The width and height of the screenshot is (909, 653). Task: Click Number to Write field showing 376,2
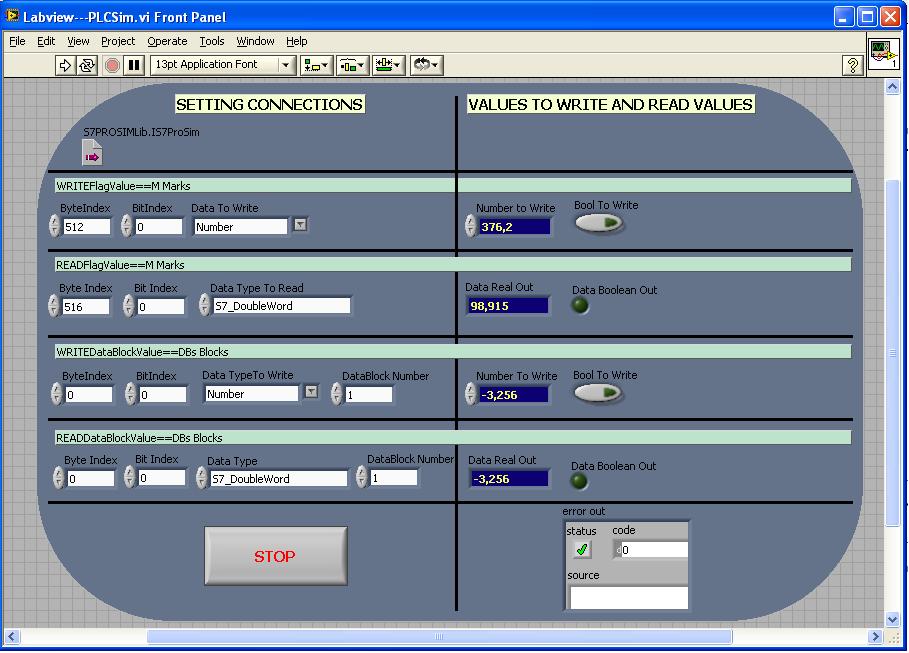coord(514,227)
